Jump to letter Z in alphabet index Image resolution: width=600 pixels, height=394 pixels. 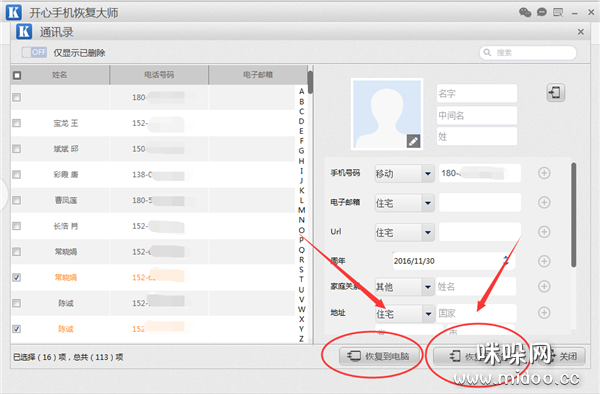tap(302, 339)
